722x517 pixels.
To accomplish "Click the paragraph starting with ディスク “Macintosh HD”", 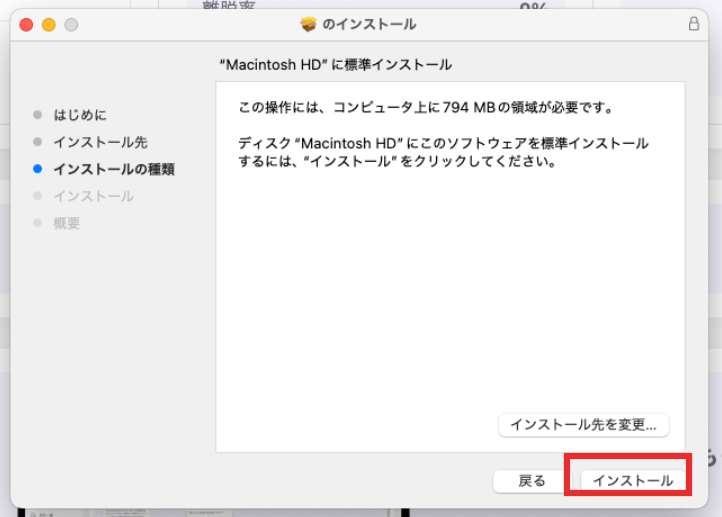I will tap(442, 152).
